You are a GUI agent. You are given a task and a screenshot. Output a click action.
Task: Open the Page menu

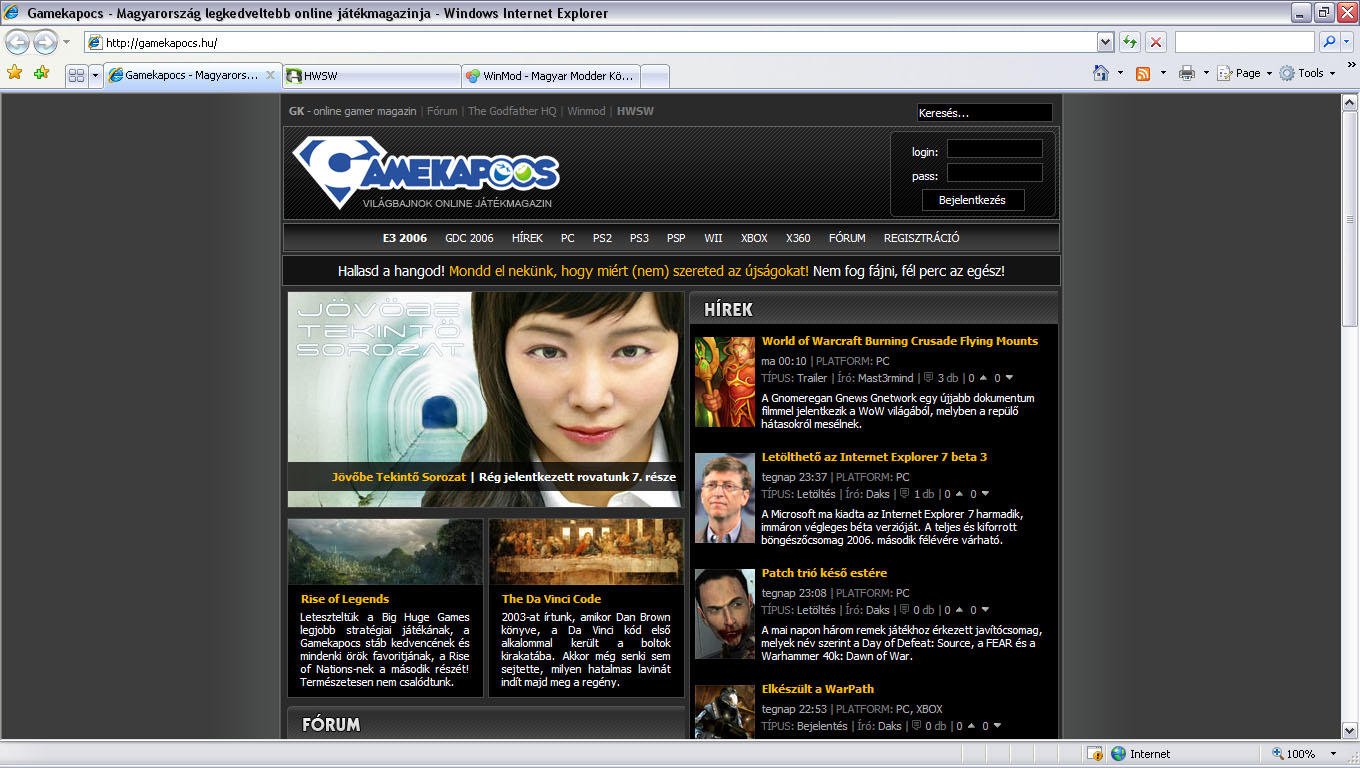coord(1245,73)
